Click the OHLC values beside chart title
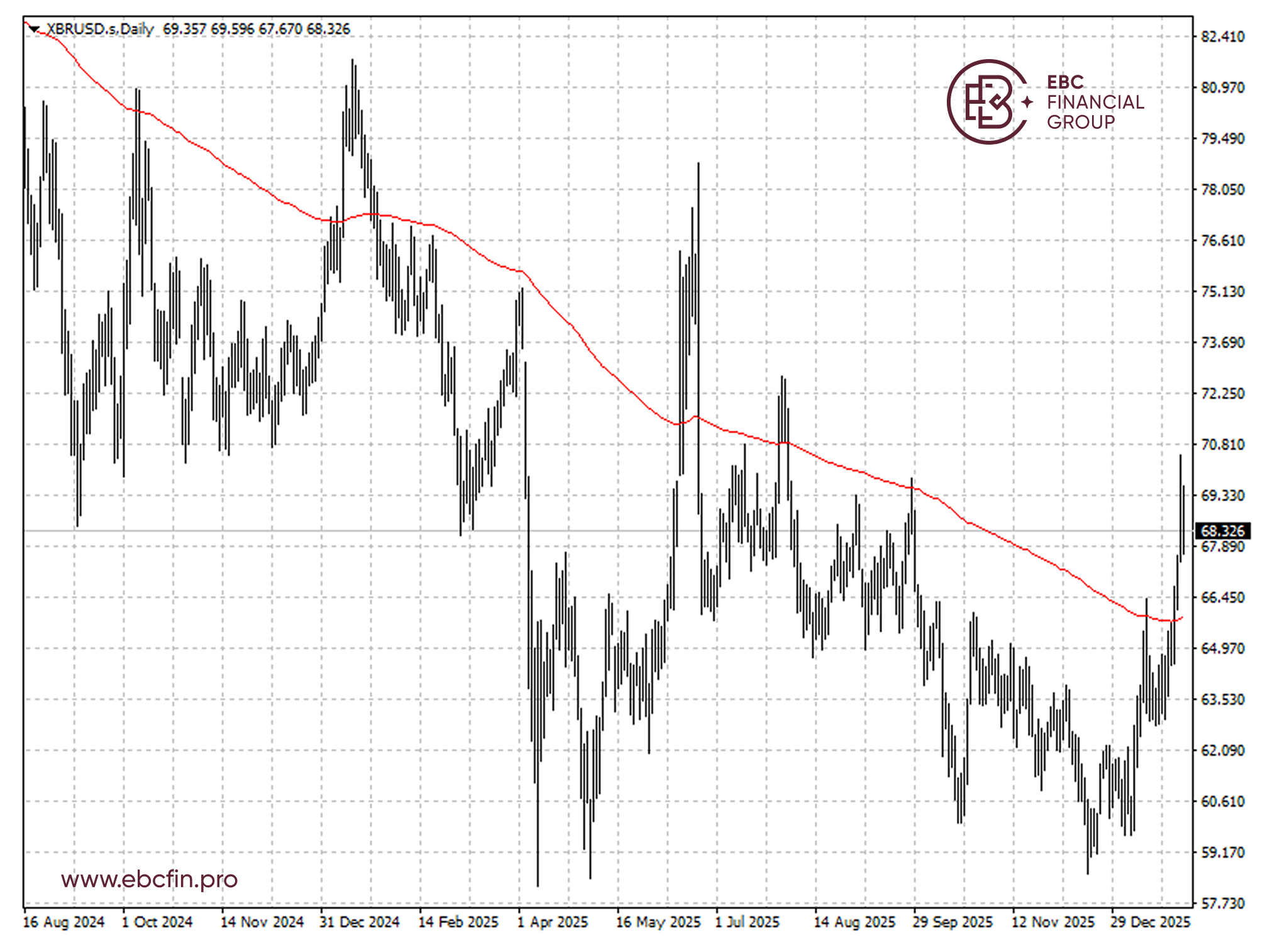This screenshot has height=952, width=1275. click(257, 29)
